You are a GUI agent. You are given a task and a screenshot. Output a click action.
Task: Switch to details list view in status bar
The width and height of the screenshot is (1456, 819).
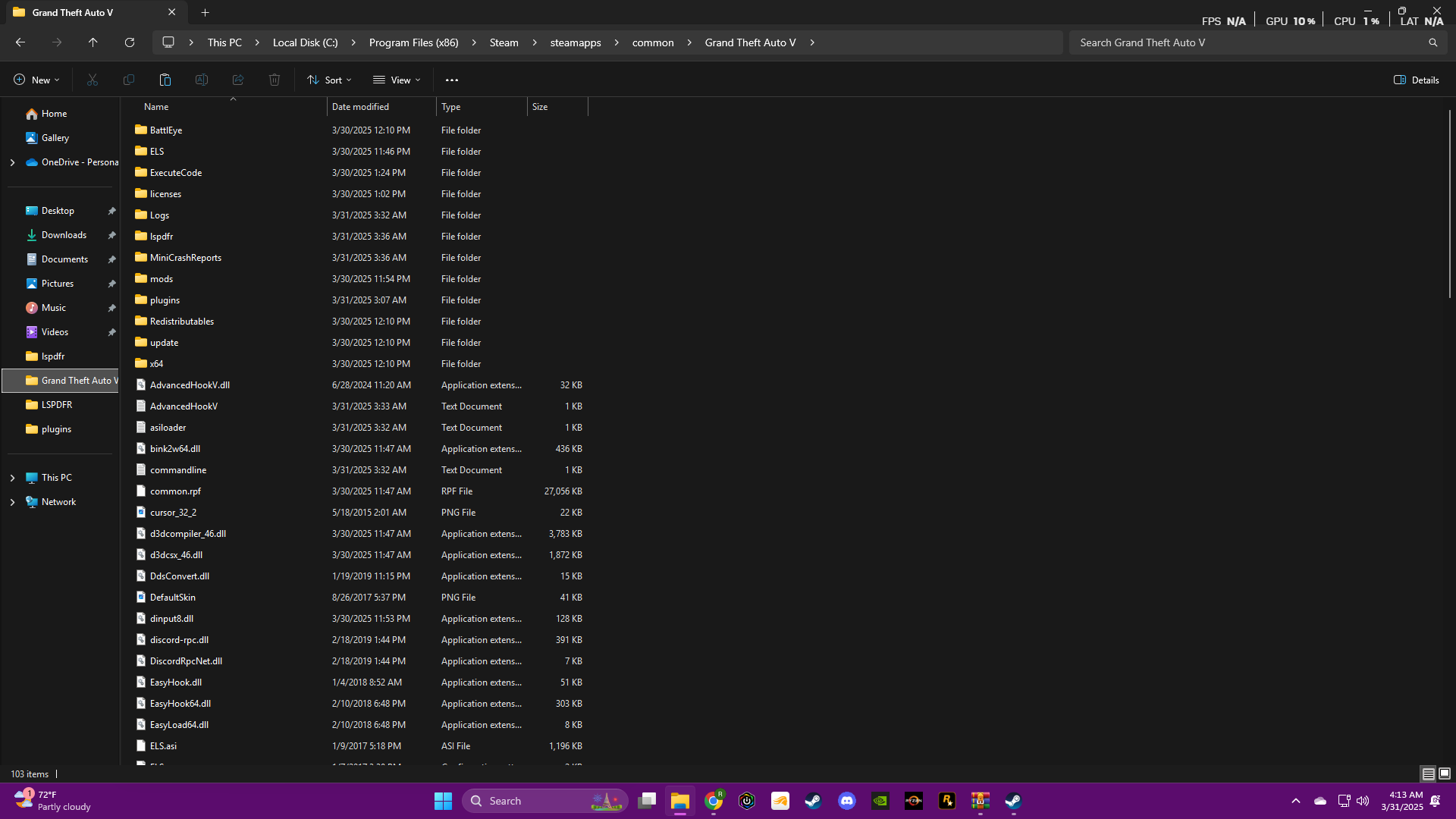tap(1428, 773)
